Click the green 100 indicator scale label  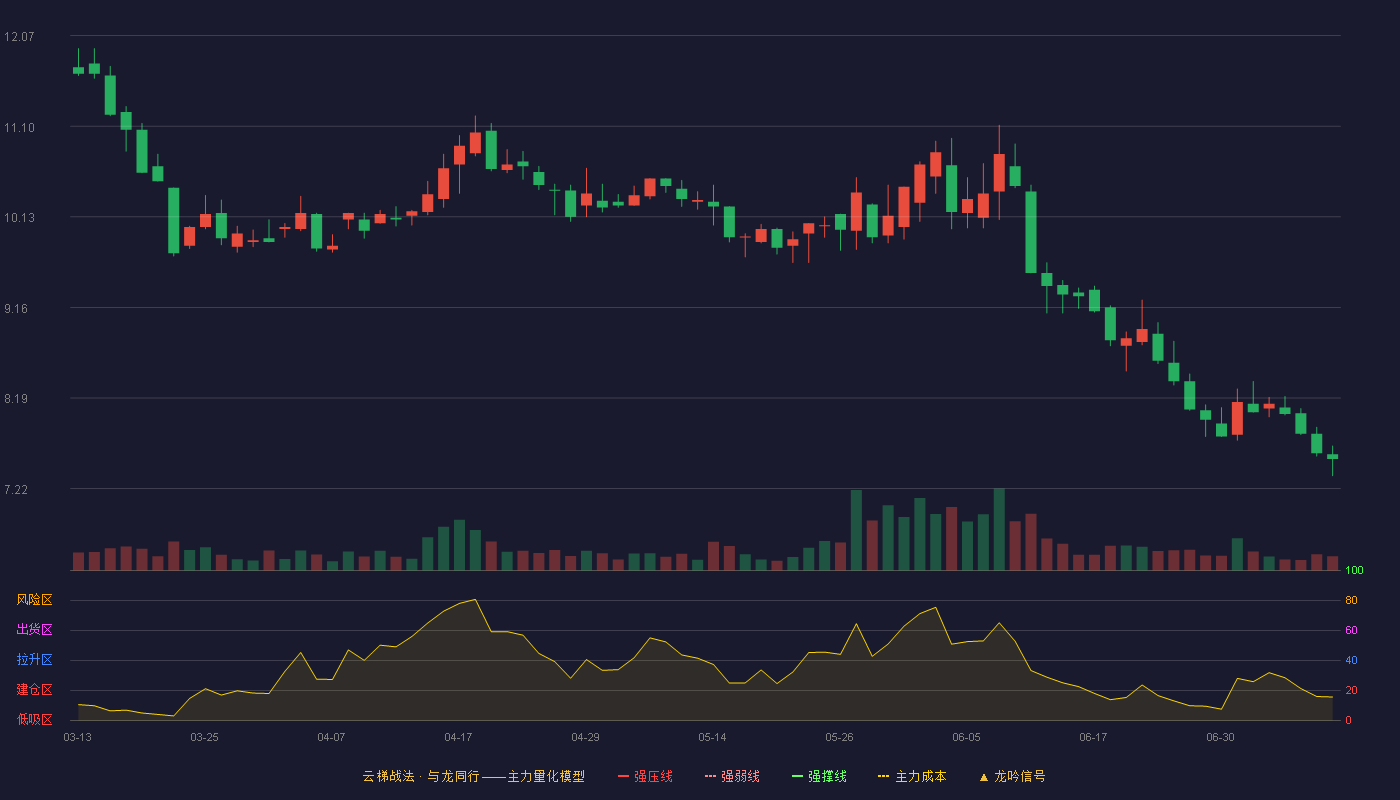pyautogui.click(x=1354, y=571)
